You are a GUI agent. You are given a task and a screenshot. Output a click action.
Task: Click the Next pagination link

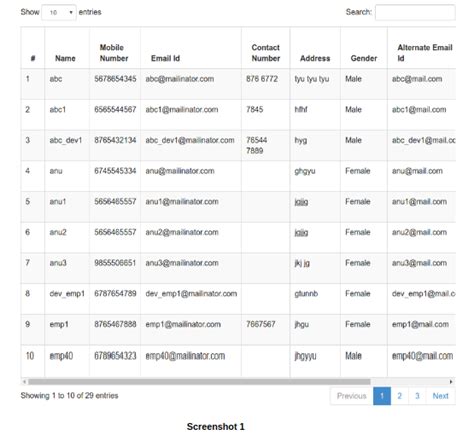[441, 396]
